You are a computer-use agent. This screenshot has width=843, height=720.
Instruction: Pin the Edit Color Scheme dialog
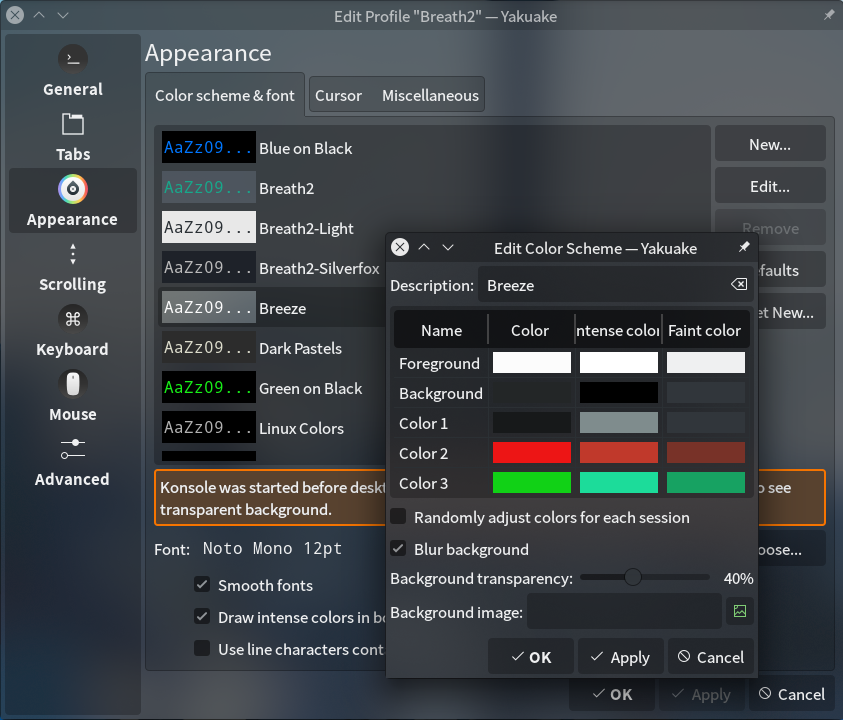[744, 247]
